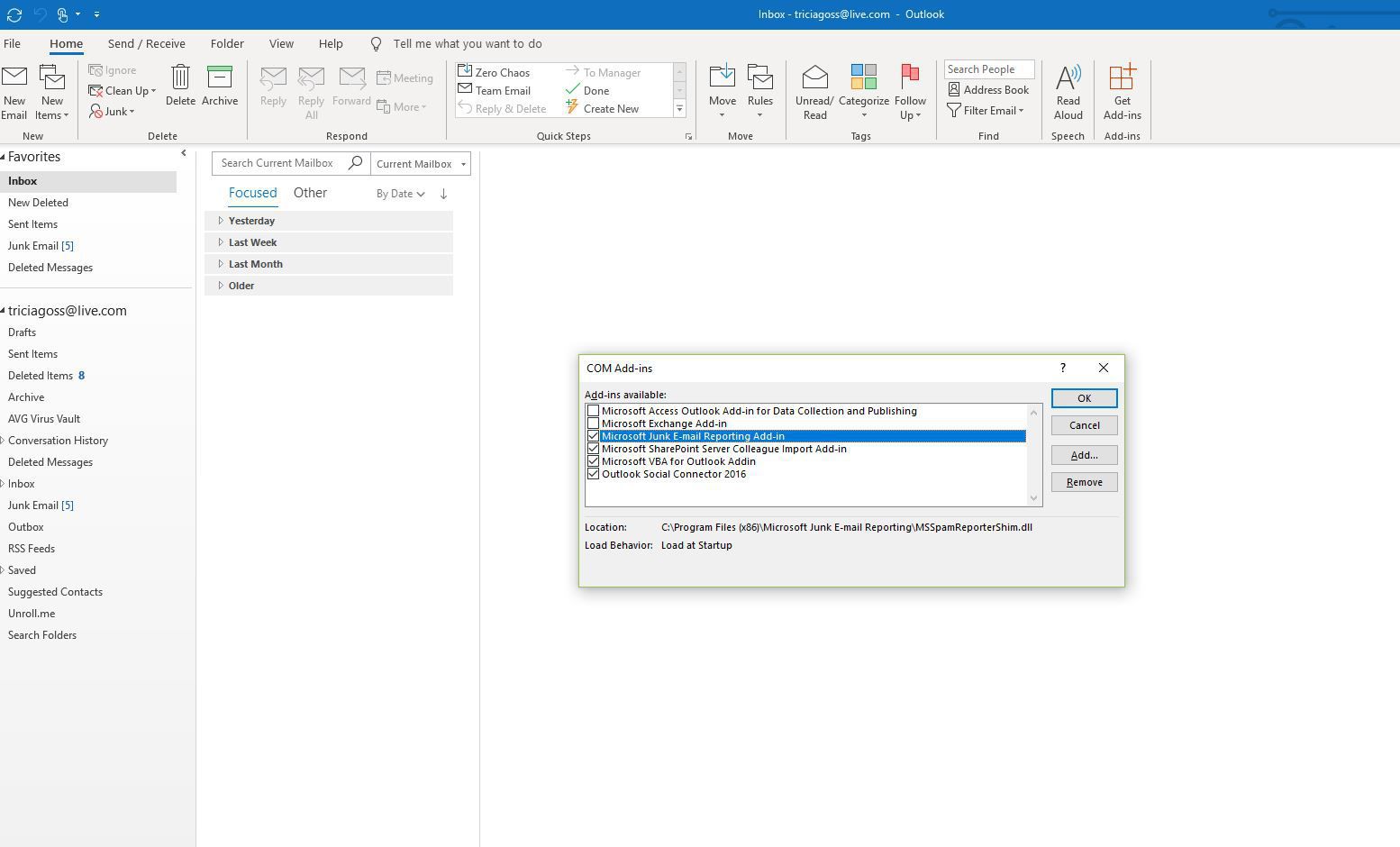Uncheck Microsoft VBA for Outlook Addin

point(593,461)
